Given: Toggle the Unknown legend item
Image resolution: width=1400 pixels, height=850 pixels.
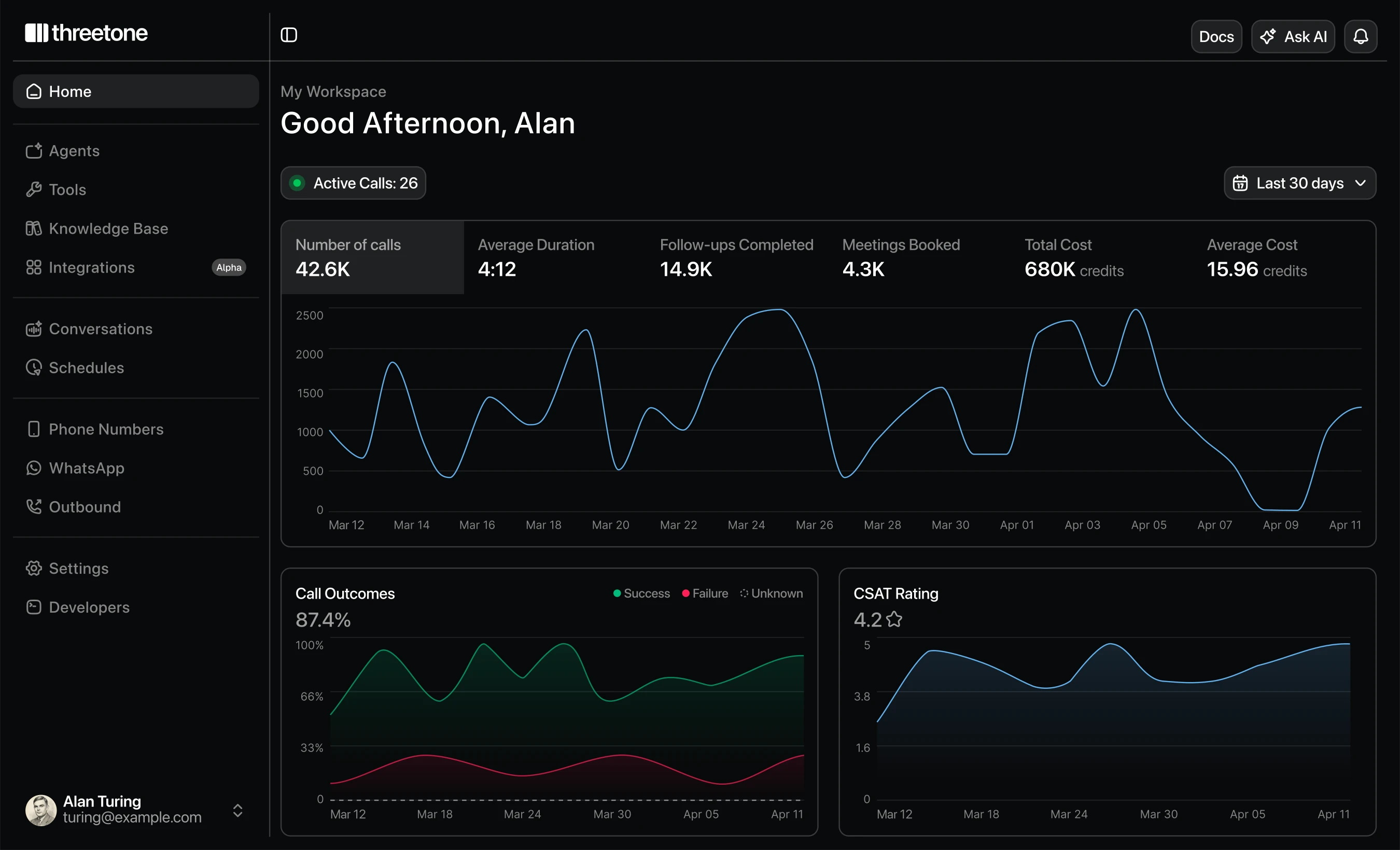Looking at the screenshot, I should coord(771,593).
